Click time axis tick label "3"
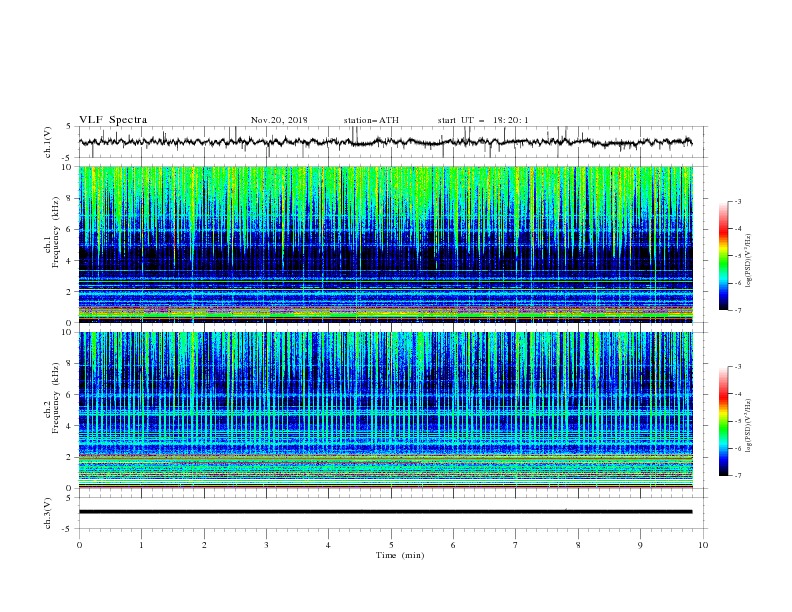This screenshot has width=792, height=612. coord(266,545)
